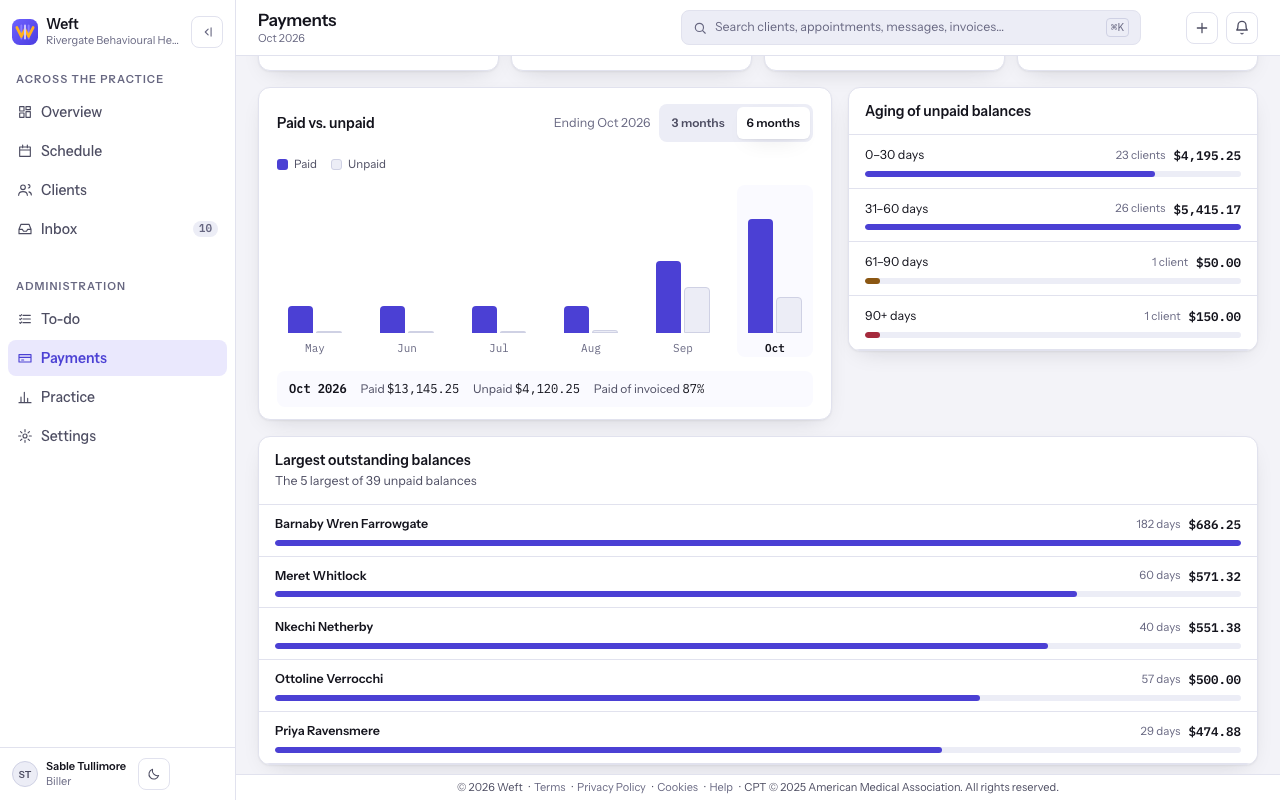Click the Overview grid icon
The width and height of the screenshot is (1280, 800).
(25, 112)
